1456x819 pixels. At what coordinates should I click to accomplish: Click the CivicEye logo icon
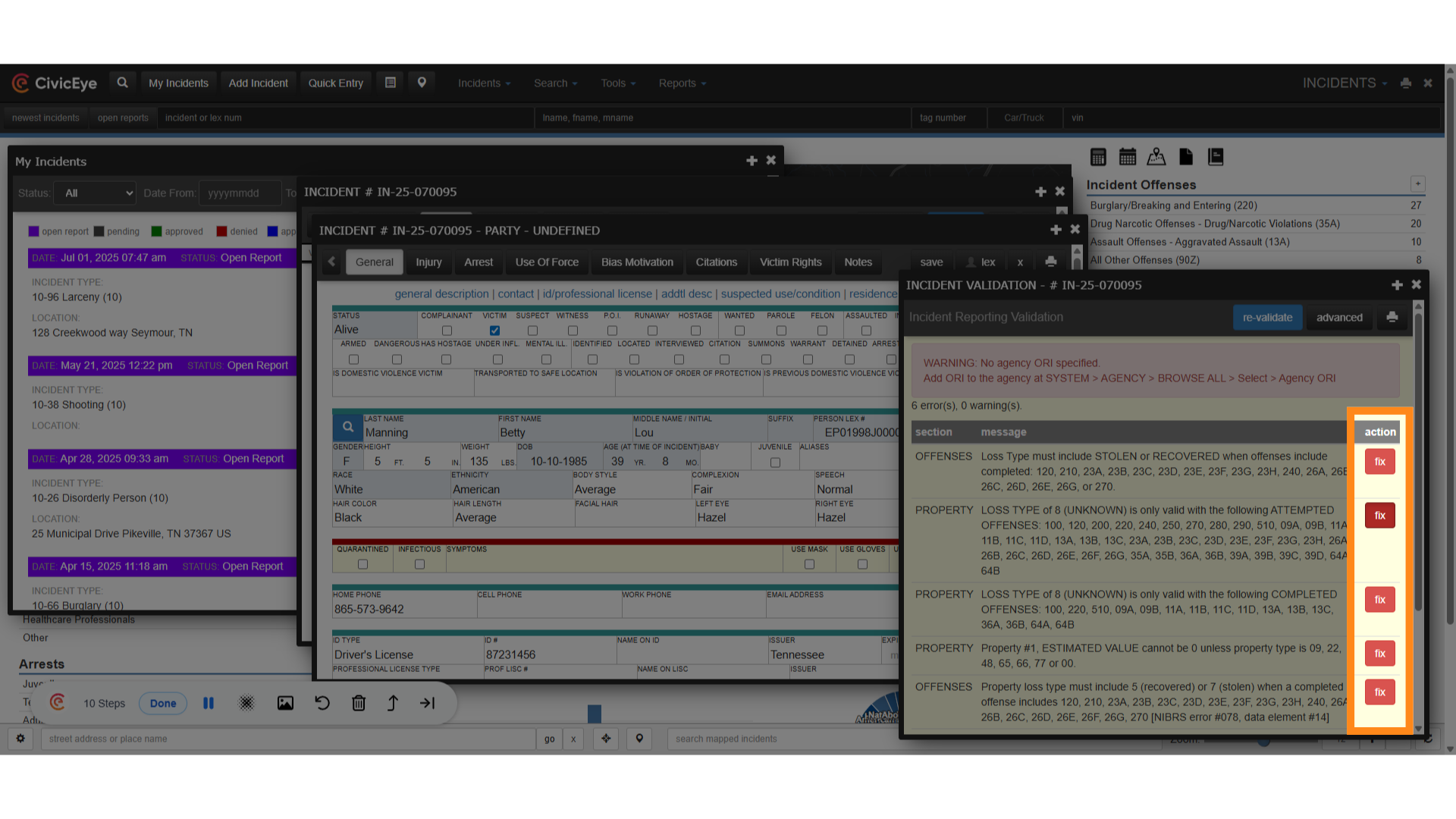tap(20, 83)
